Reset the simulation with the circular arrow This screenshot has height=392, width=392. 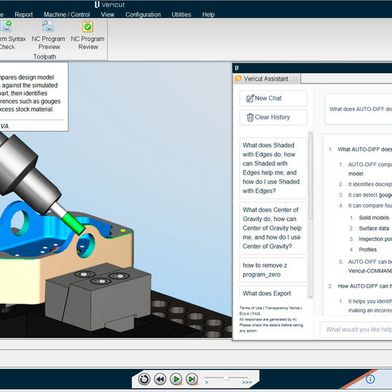click(x=144, y=379)
